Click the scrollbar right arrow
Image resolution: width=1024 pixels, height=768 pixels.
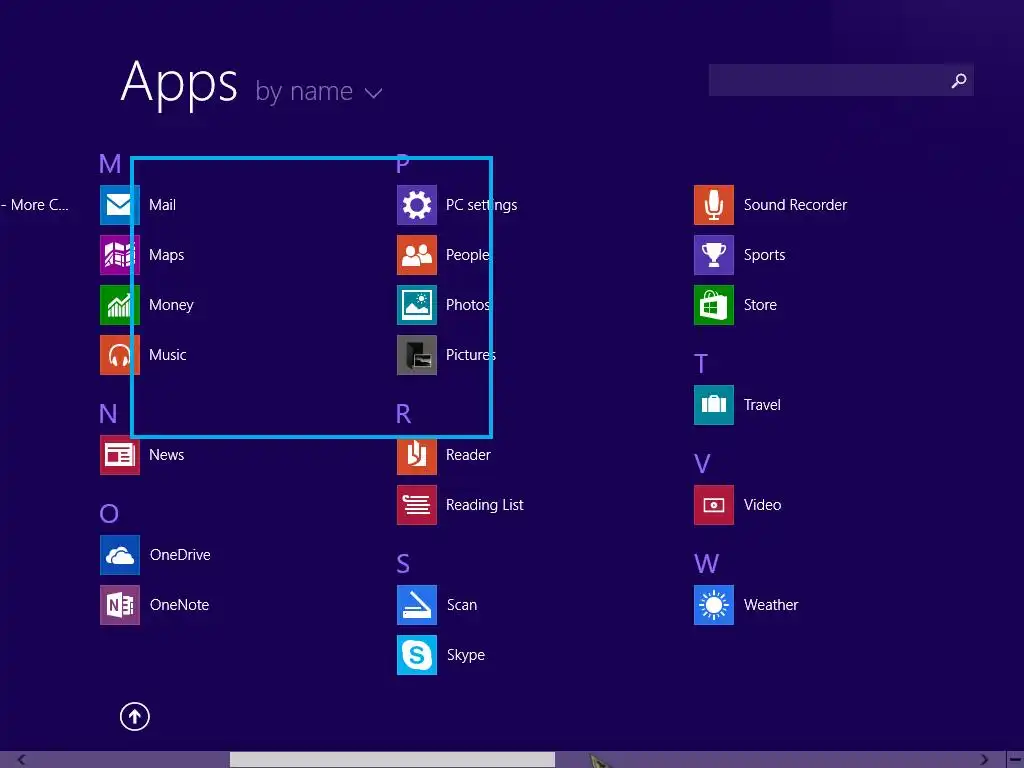point(984,760)
